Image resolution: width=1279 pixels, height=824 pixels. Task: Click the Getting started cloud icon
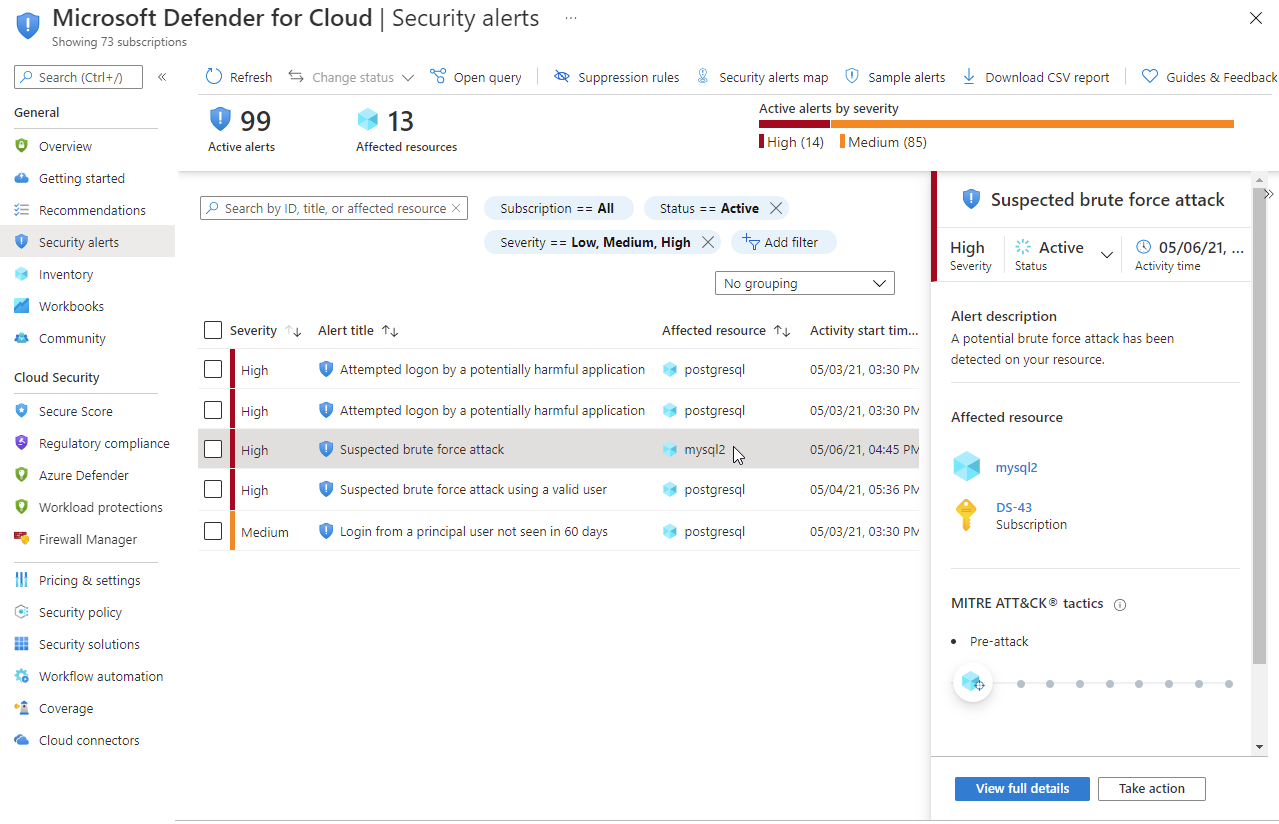click(22, 178)
